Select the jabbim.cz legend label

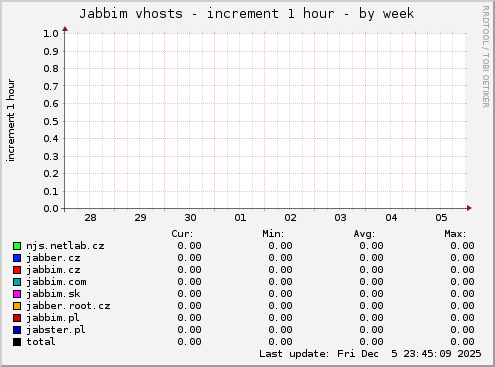(53, 270)
